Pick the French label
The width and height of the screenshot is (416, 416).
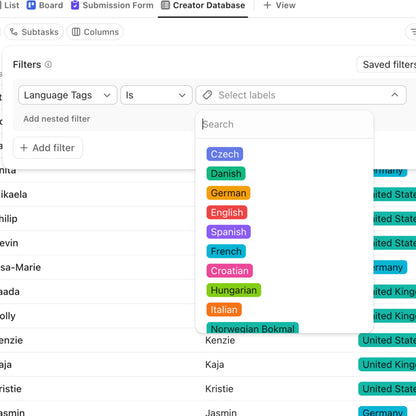226,251
